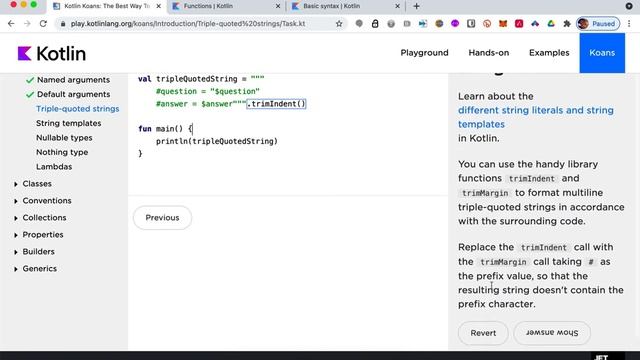640x360 pixels.
Task: Select the Koans nav item
Action: pyautogui.click(x=602, y=53)
